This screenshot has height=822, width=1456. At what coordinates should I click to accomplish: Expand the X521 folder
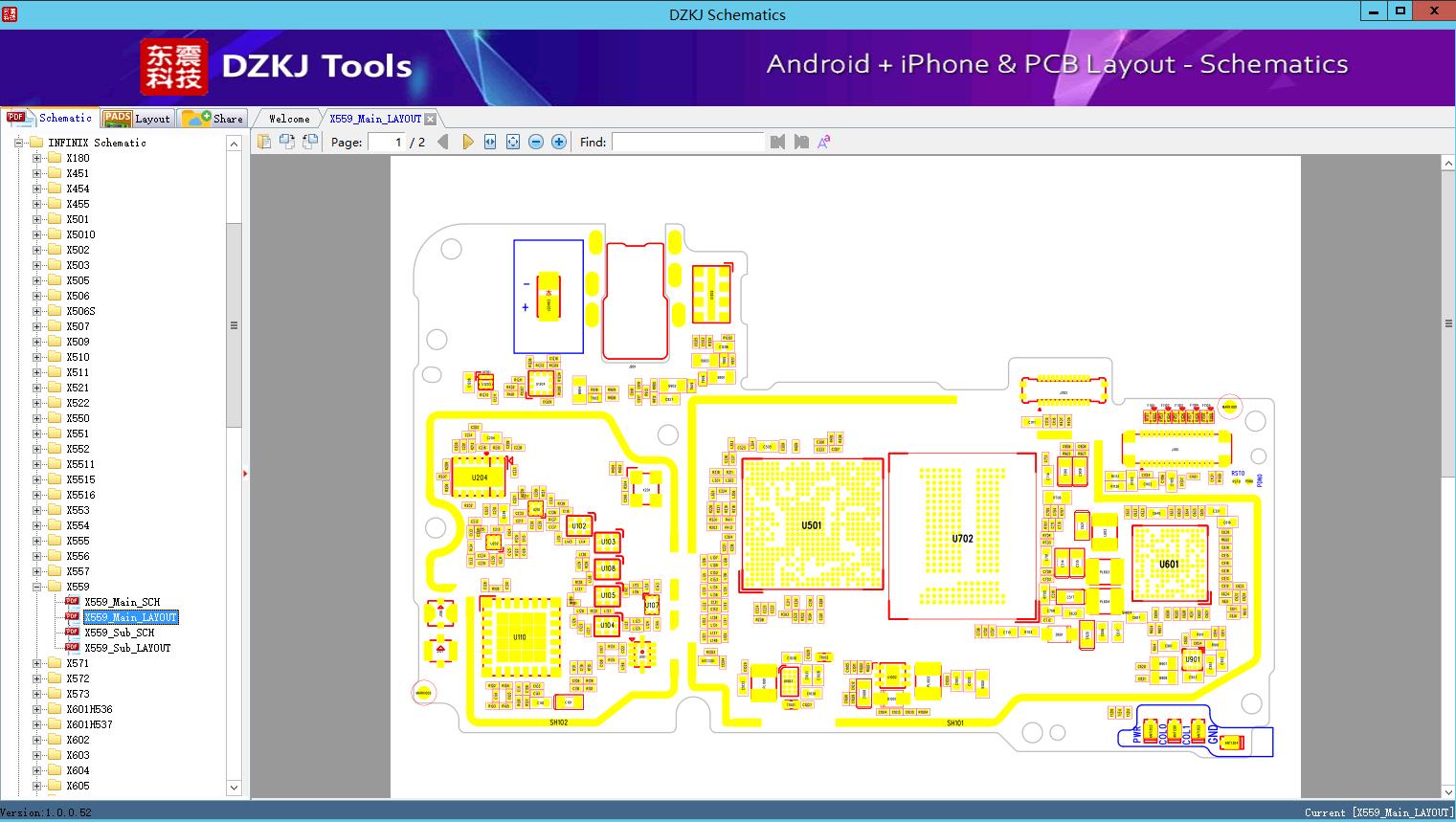(x=36, y=388)
